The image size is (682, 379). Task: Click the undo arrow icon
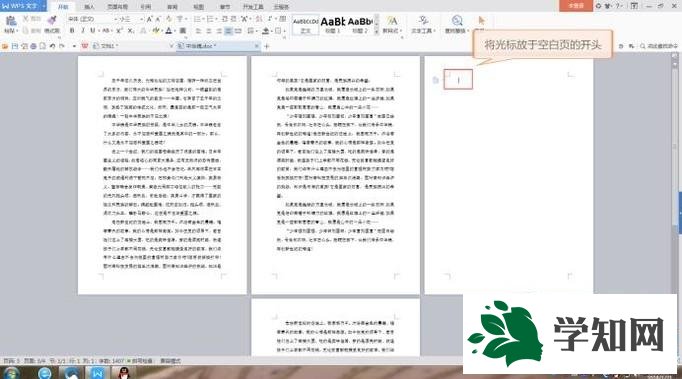tap(52, 46)
